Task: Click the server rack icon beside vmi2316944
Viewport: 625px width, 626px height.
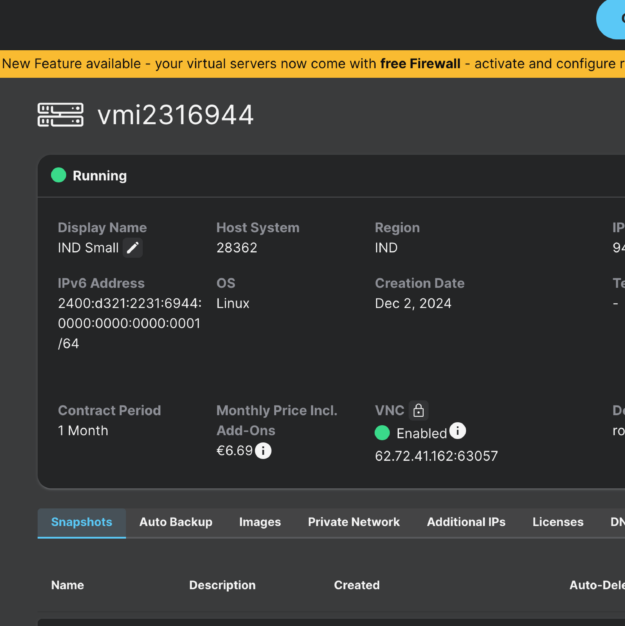Action: 61,115
